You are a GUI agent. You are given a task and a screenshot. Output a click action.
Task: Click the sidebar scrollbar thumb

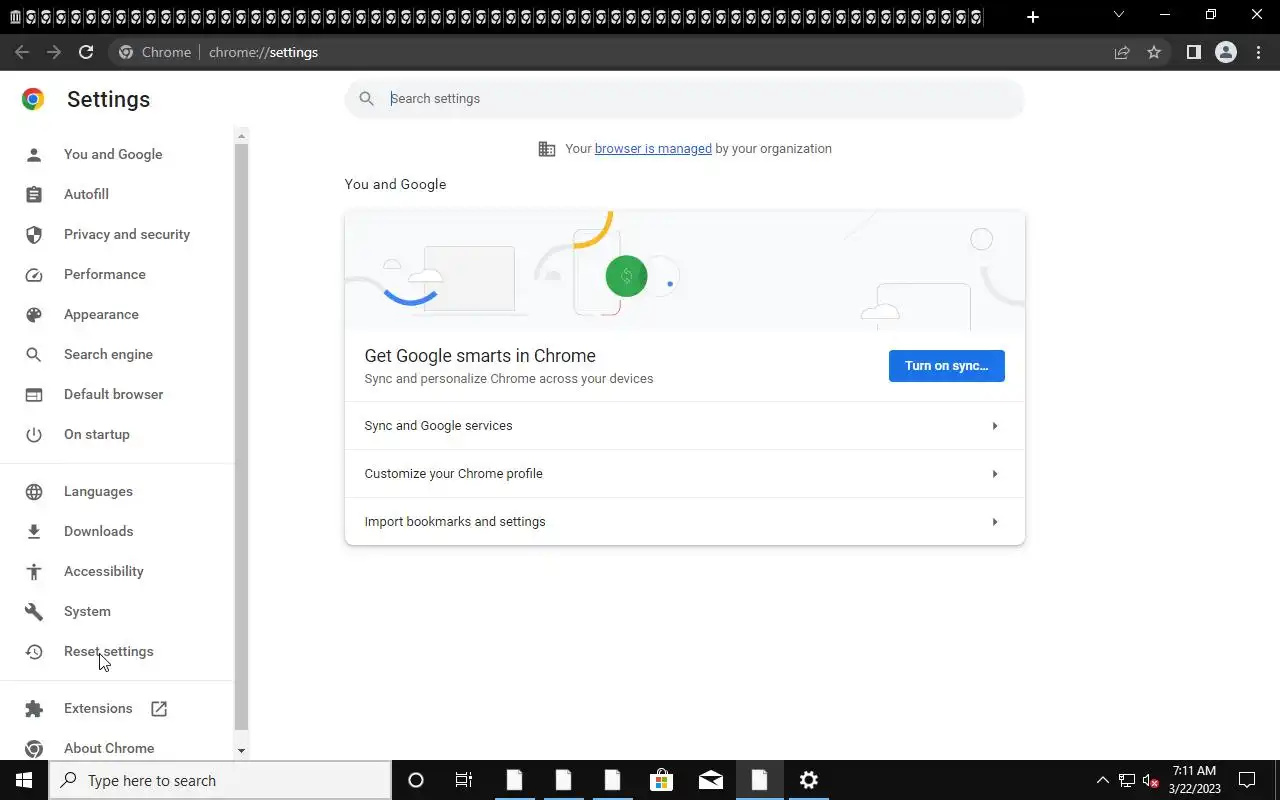point(241,436)
